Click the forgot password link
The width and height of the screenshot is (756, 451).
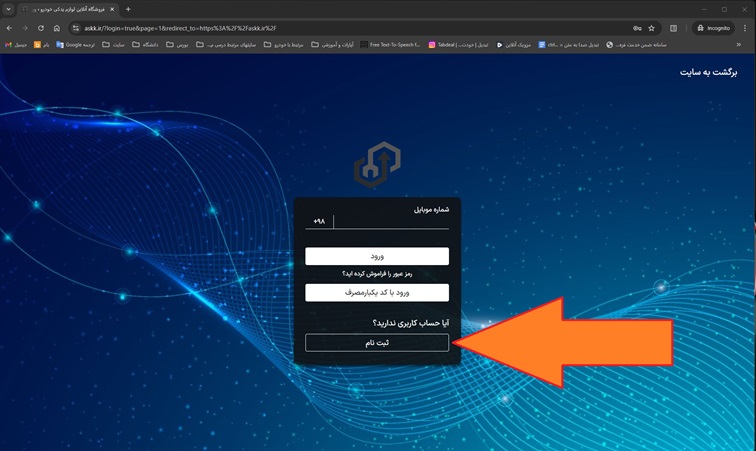377,274
